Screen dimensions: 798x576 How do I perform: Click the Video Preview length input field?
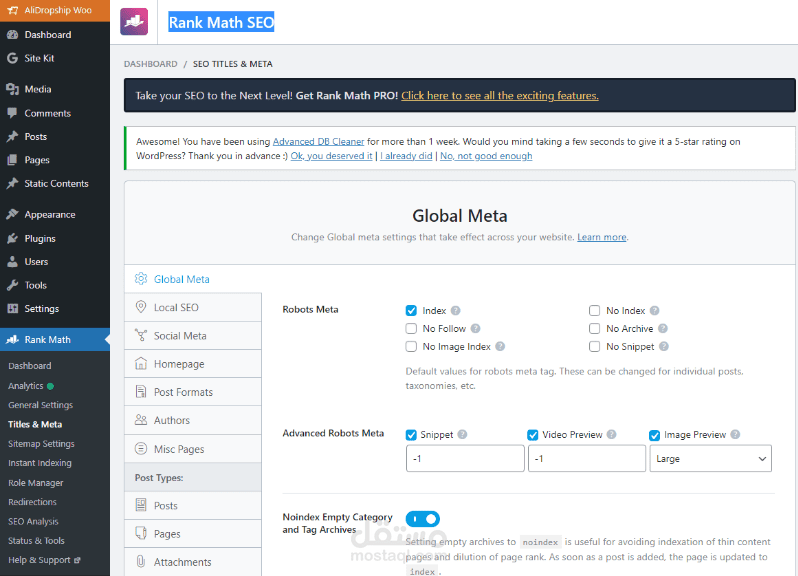coord(587,458)
